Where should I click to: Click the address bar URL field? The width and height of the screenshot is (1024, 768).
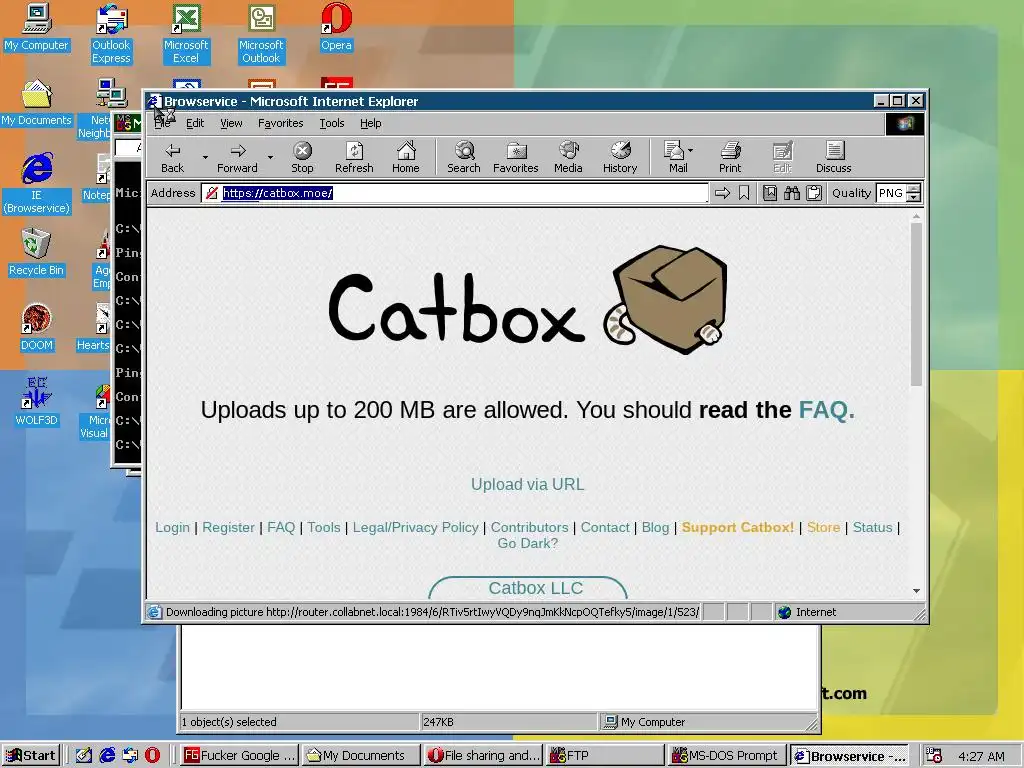point(455,193)
